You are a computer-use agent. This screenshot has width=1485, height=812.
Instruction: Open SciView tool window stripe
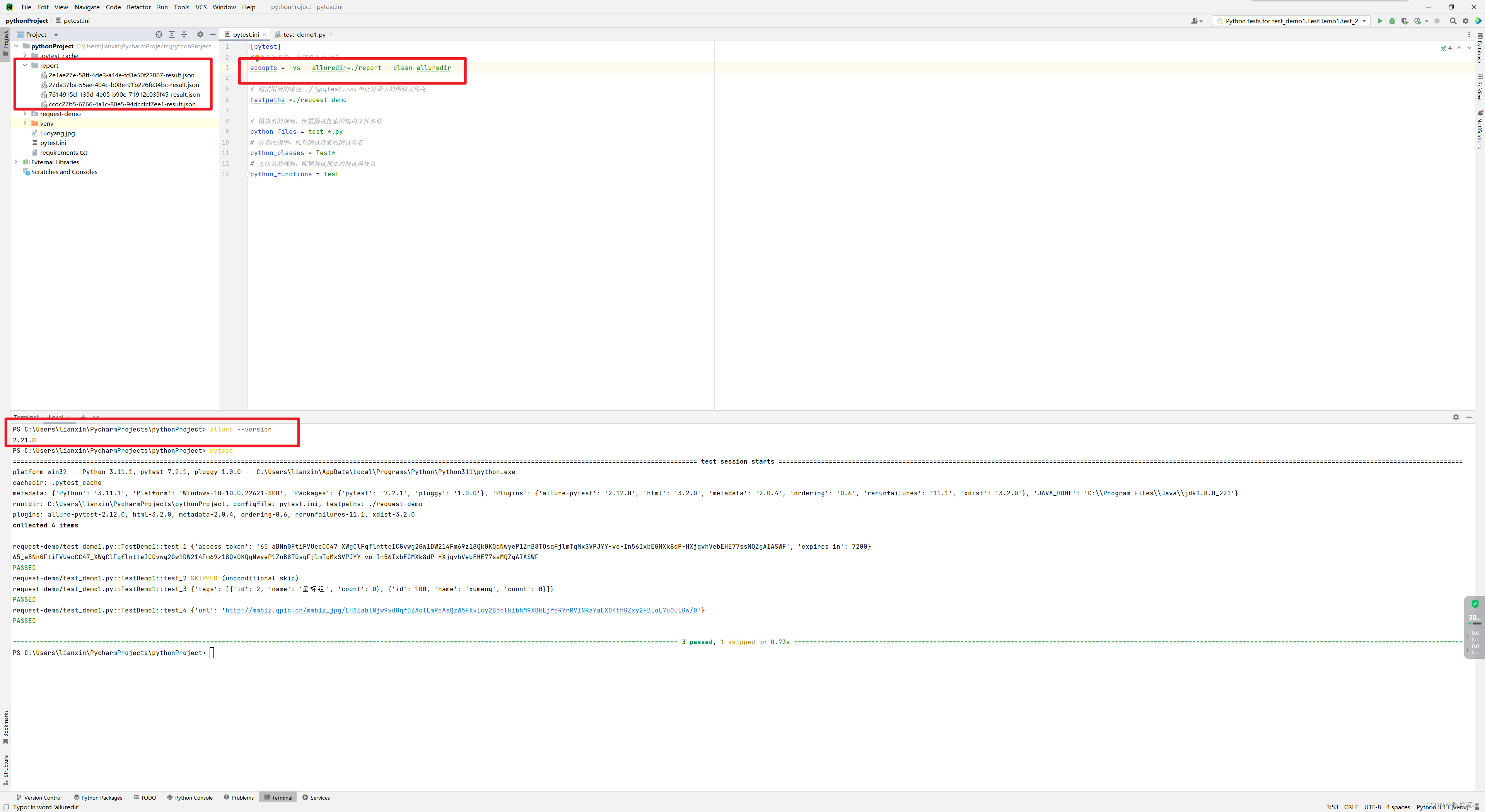pos(1480,87)
